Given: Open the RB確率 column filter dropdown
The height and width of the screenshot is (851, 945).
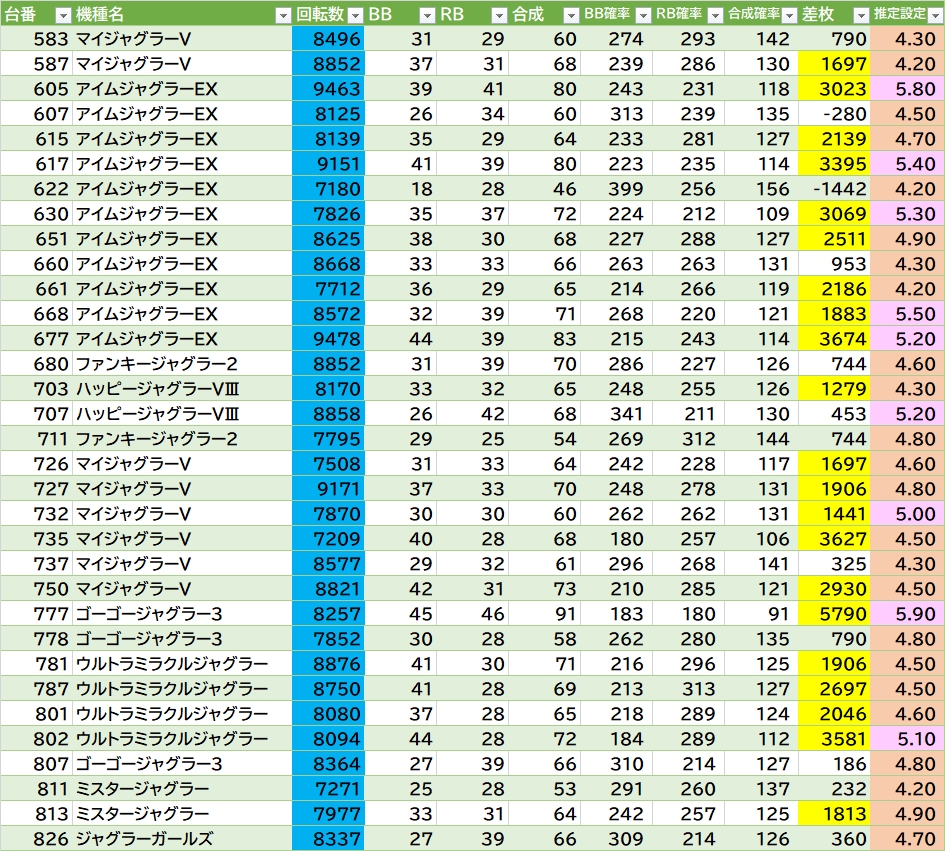Looking at the screenshot, I should pyautogui.click(x=715, y=16).
